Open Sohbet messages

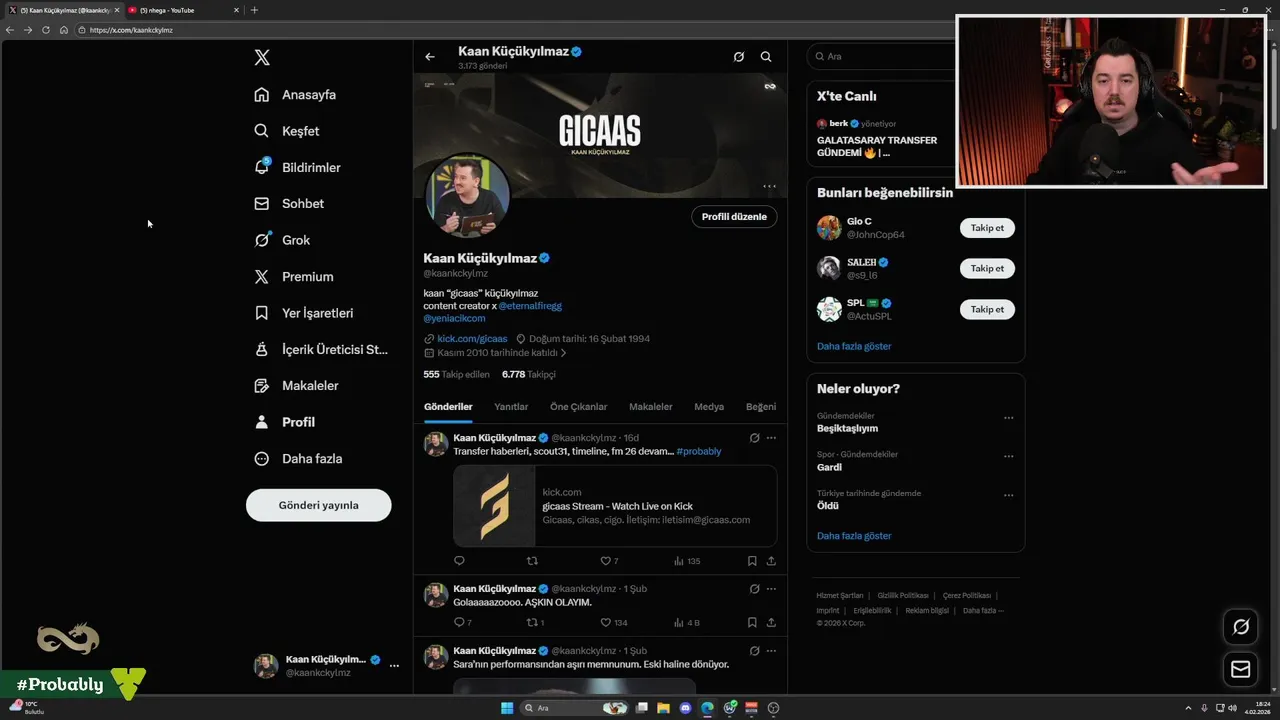[303, 204]
